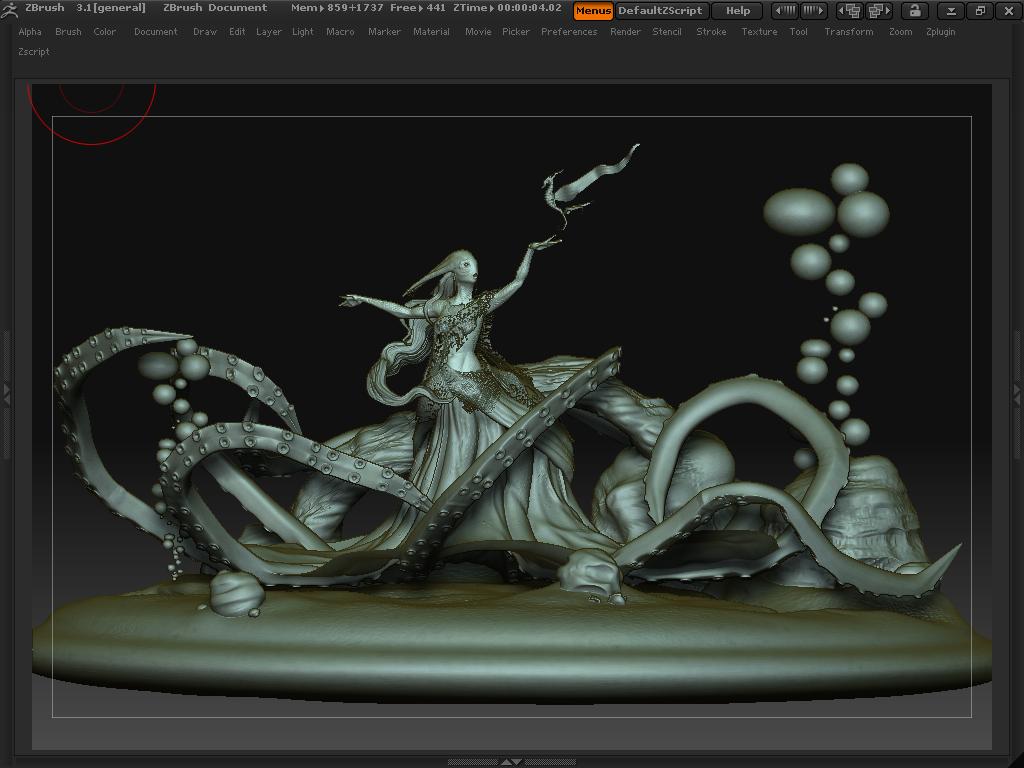Click the "3.1 [general]" version text

(x=110, y=8)
